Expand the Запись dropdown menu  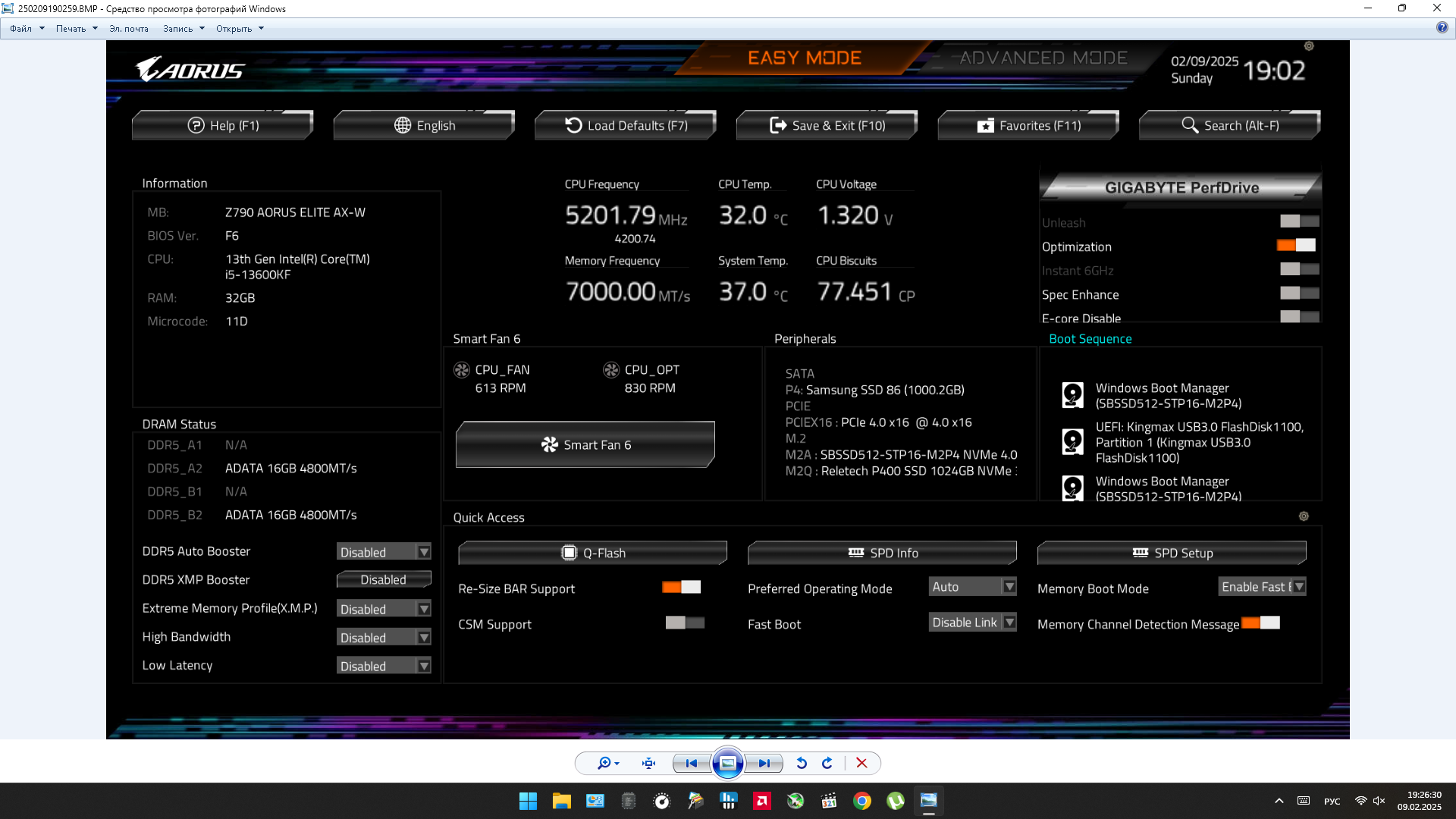pos(184,29)
